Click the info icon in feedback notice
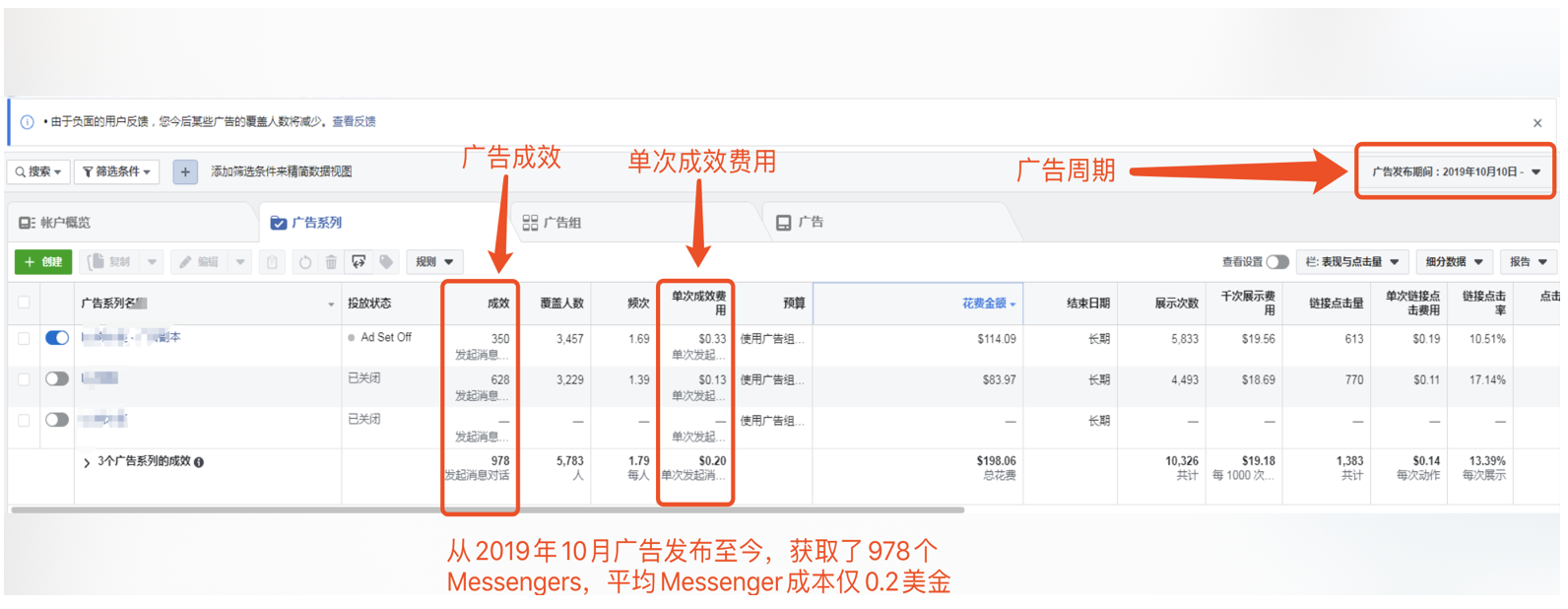This screenshot has height=609, width=1568. click(28, 122)
